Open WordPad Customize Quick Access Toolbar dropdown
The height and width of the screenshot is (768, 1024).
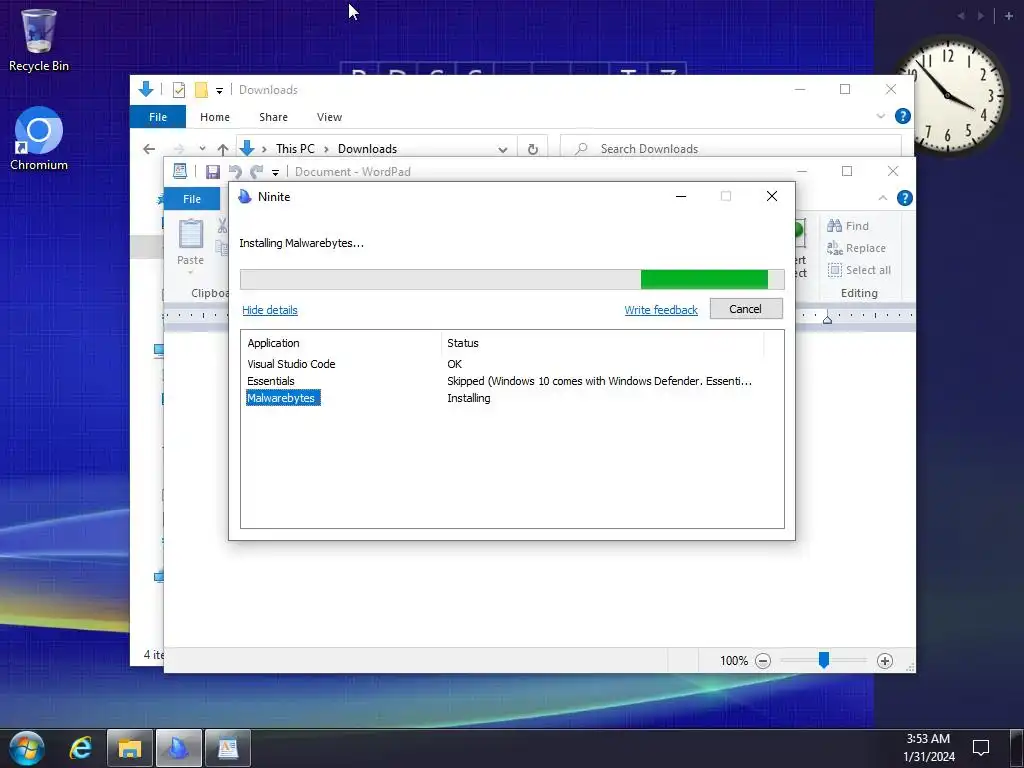click(276, 172)
